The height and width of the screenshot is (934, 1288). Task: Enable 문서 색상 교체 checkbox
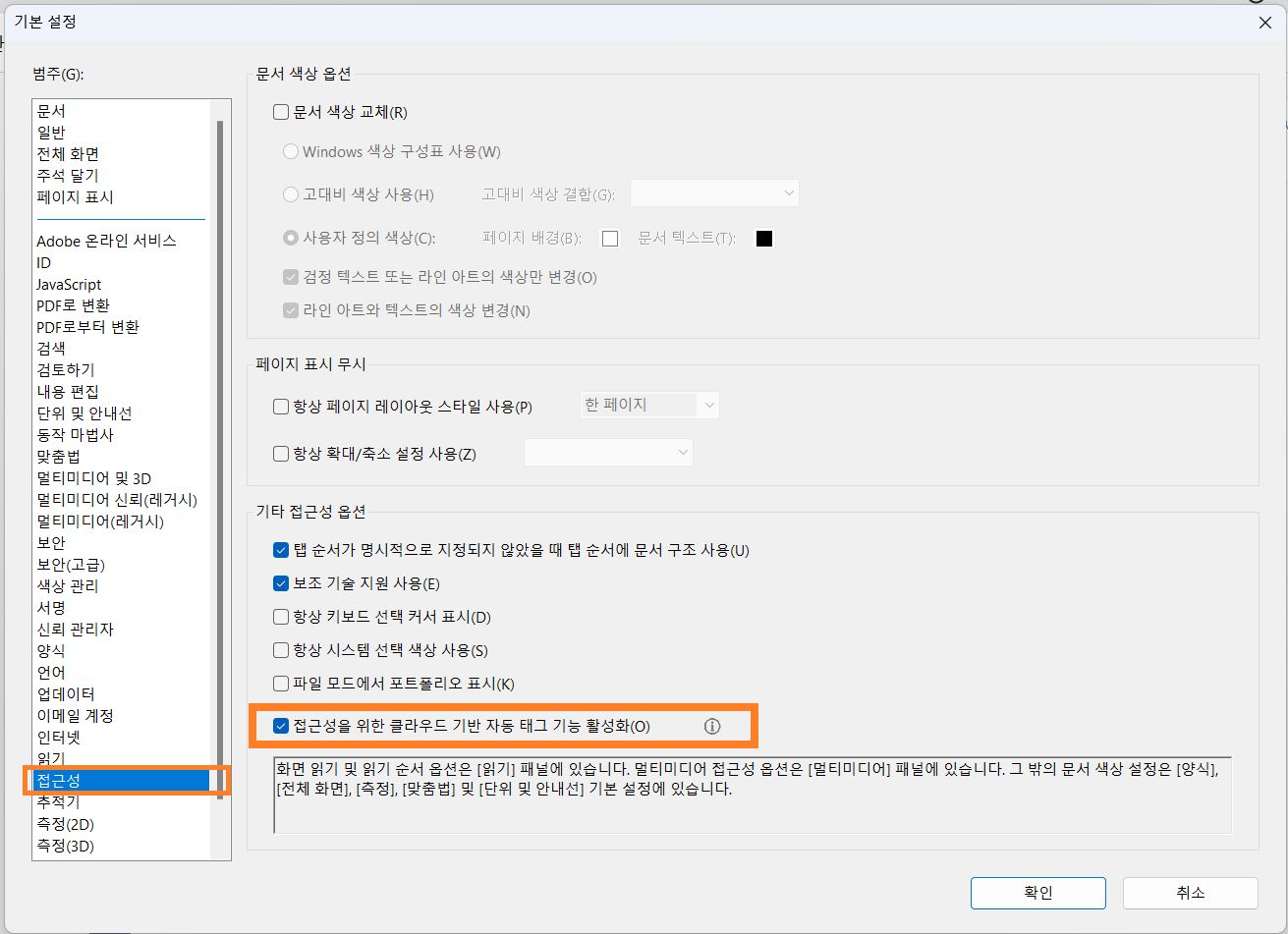280,111
